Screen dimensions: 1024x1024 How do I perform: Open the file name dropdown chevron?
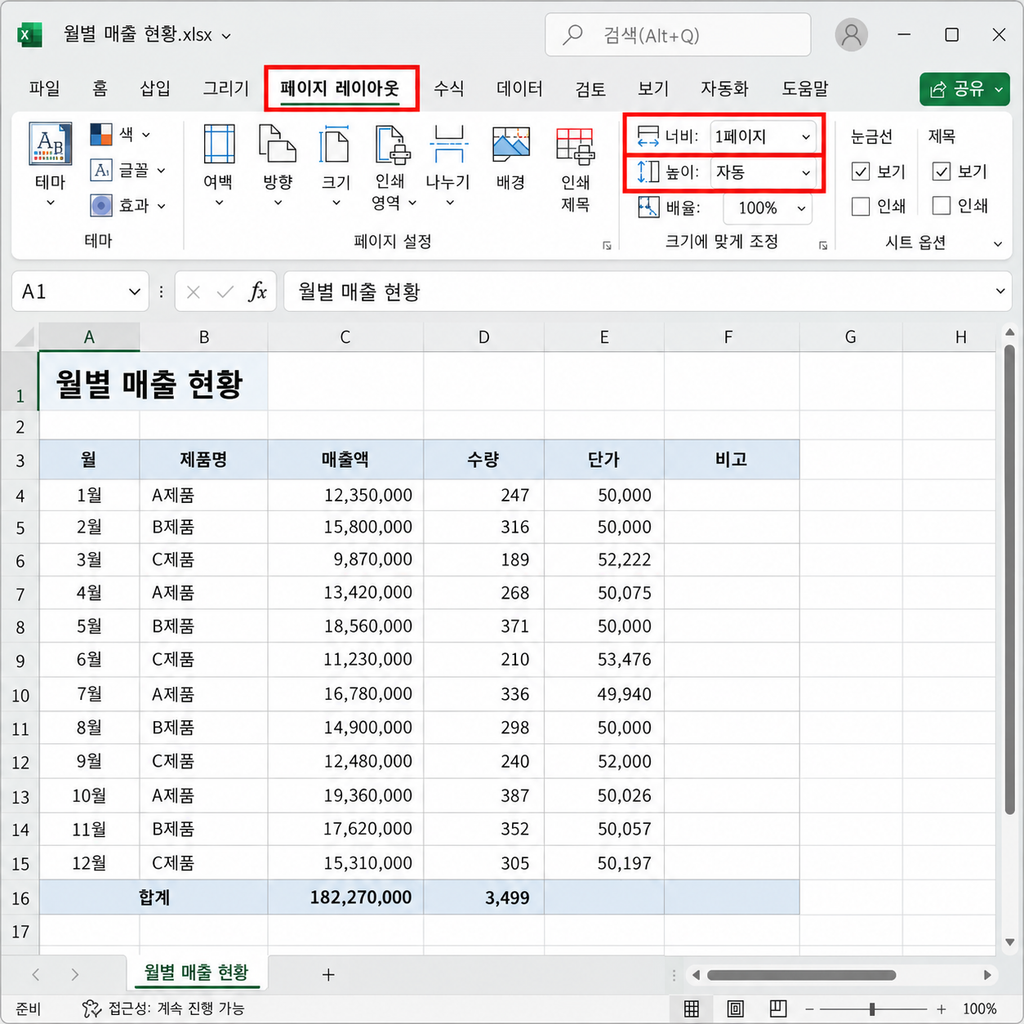(226, 36)
